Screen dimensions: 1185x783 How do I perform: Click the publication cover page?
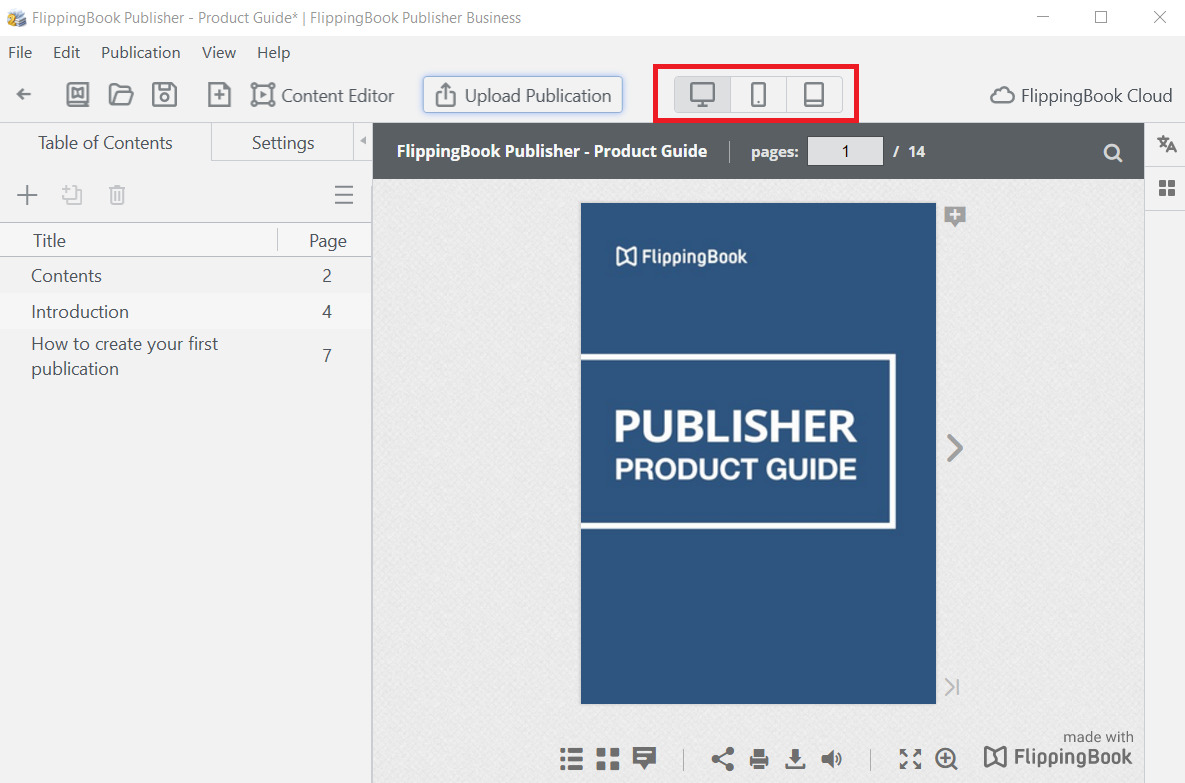(x=758, y=453)
